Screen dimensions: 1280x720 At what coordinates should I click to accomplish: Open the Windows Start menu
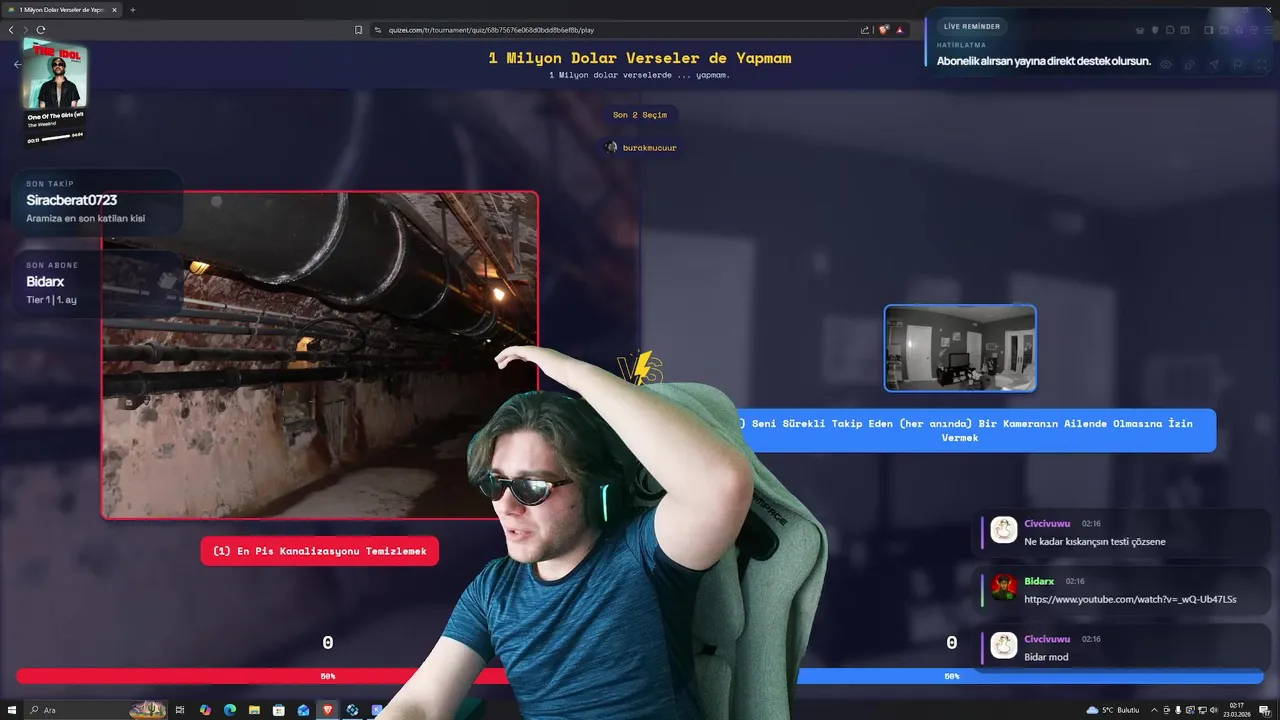12,710
